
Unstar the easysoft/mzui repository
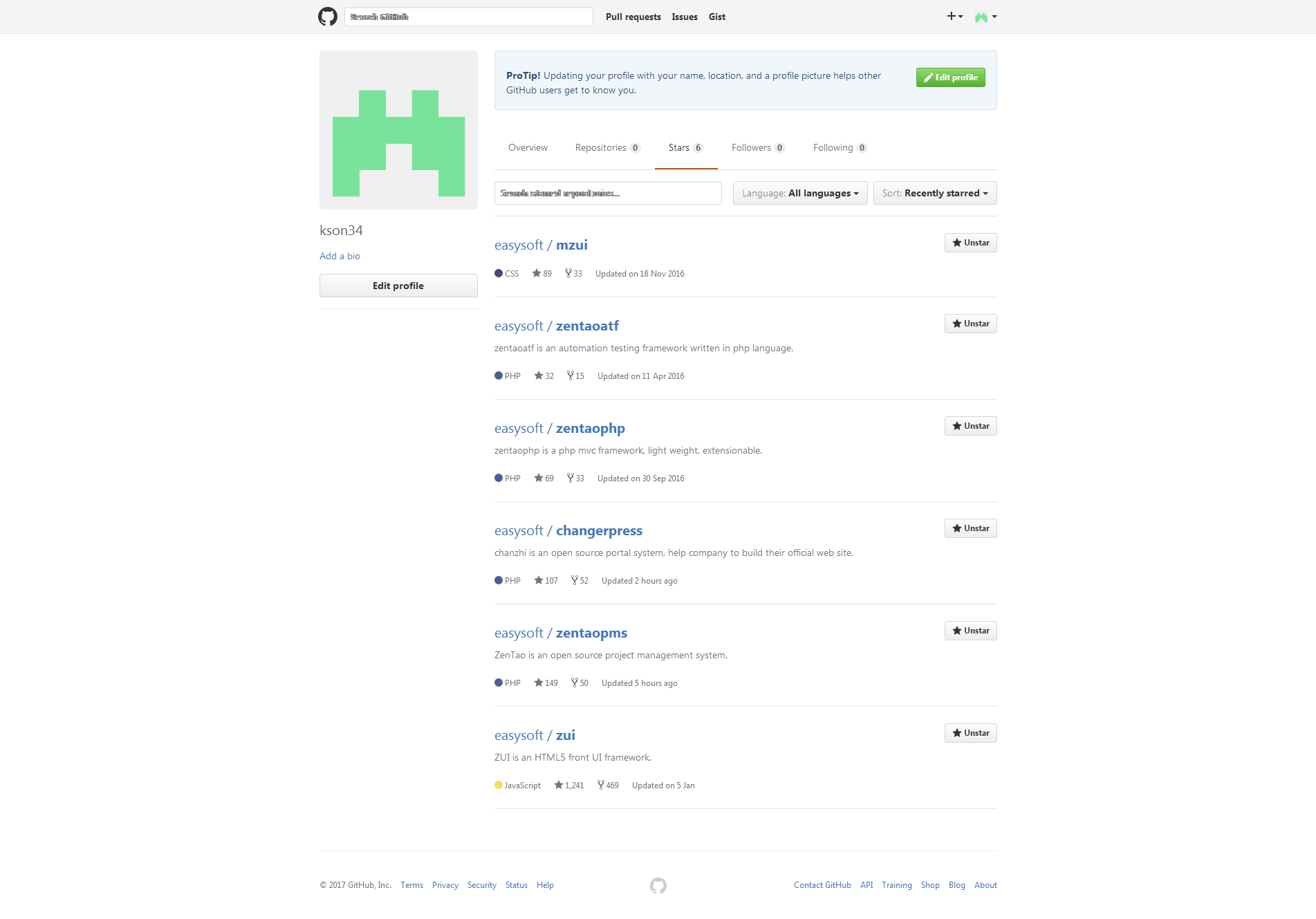pyautogui.click(x=971, y=243)
